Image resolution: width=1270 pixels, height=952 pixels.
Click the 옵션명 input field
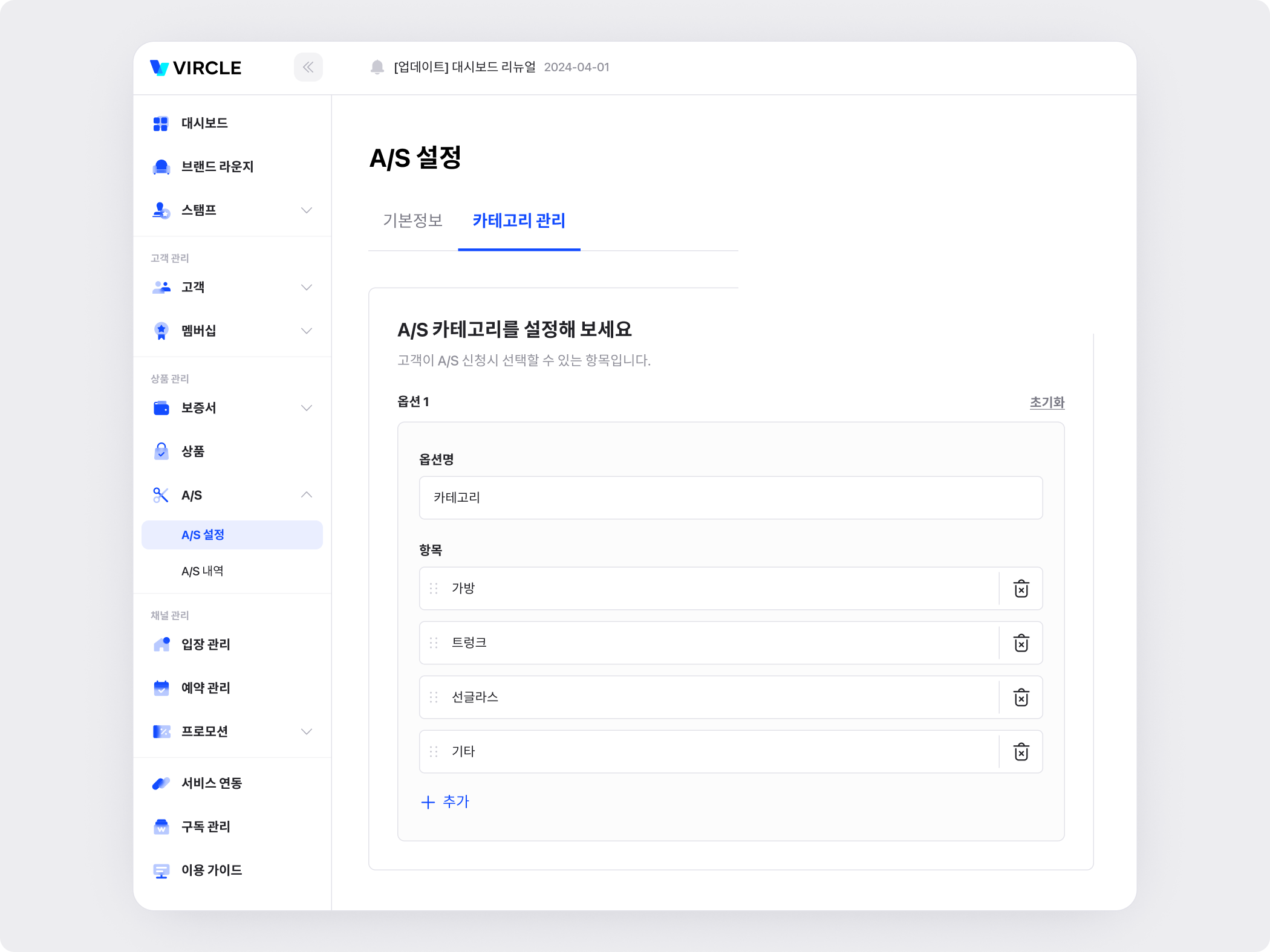pos(731,497)
